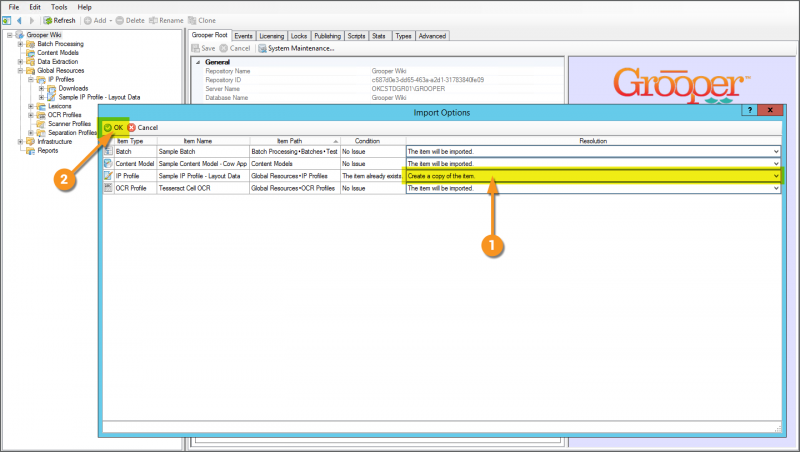Switch to the Locks tab

(x=299, y=36)
